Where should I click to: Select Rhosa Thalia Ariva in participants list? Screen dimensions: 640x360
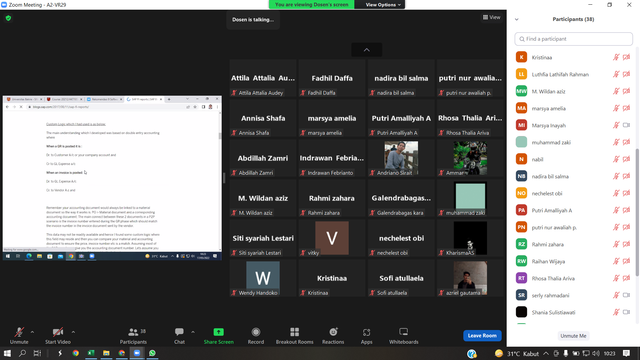pos(573,278)
